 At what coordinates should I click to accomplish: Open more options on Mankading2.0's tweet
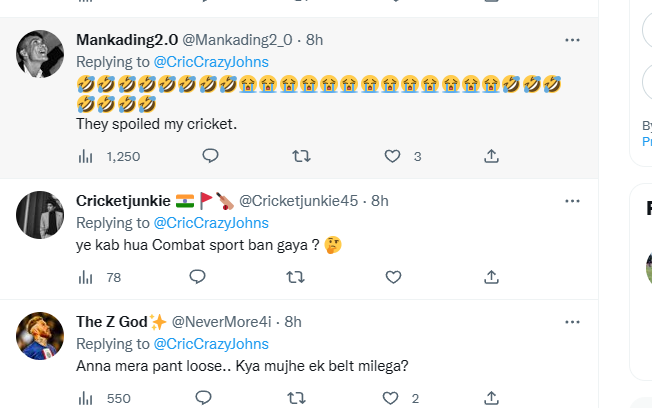[x=572, y=40]
